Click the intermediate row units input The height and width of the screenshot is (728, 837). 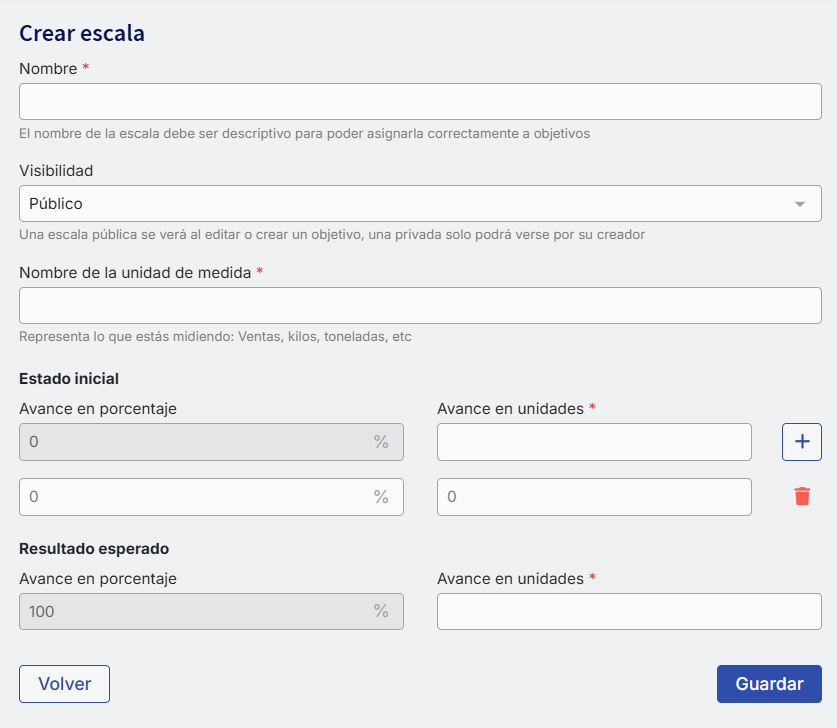[x=594, y=497]
